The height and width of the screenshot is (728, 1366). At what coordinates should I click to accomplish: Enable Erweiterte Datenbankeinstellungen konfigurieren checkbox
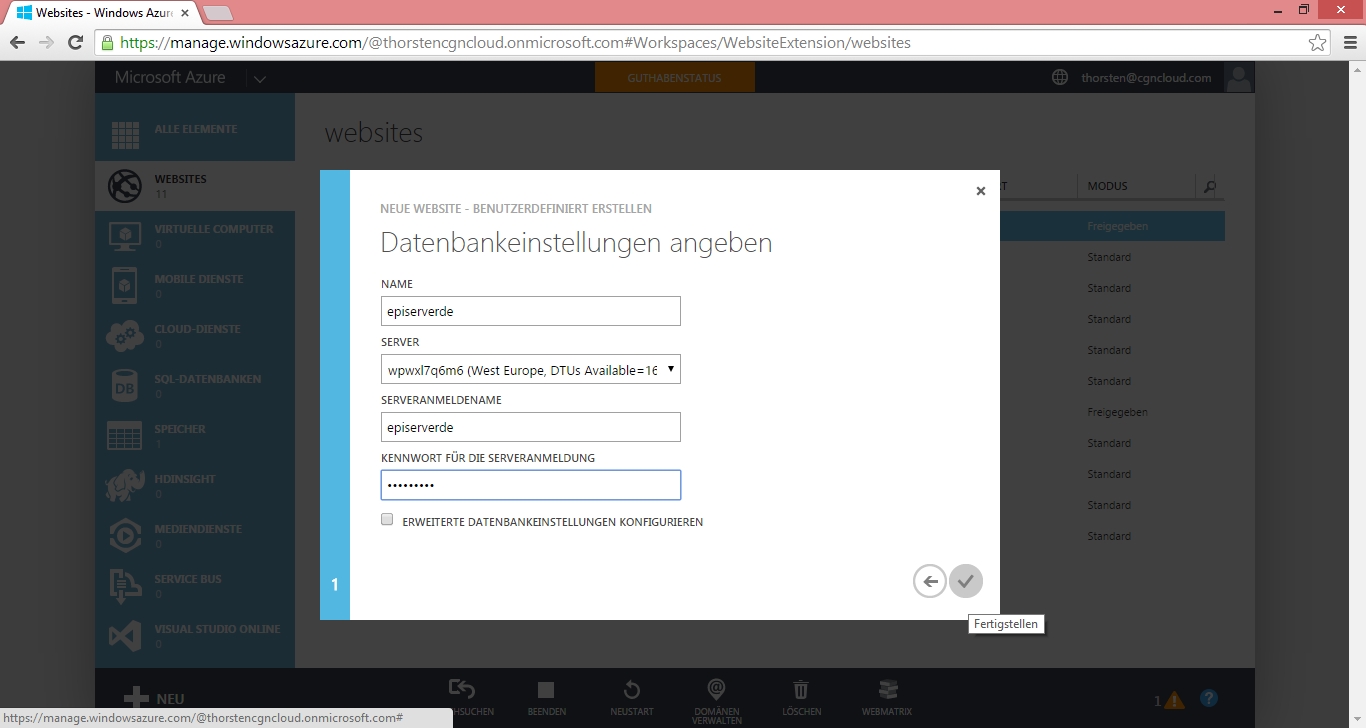click(x=387, y=520)
